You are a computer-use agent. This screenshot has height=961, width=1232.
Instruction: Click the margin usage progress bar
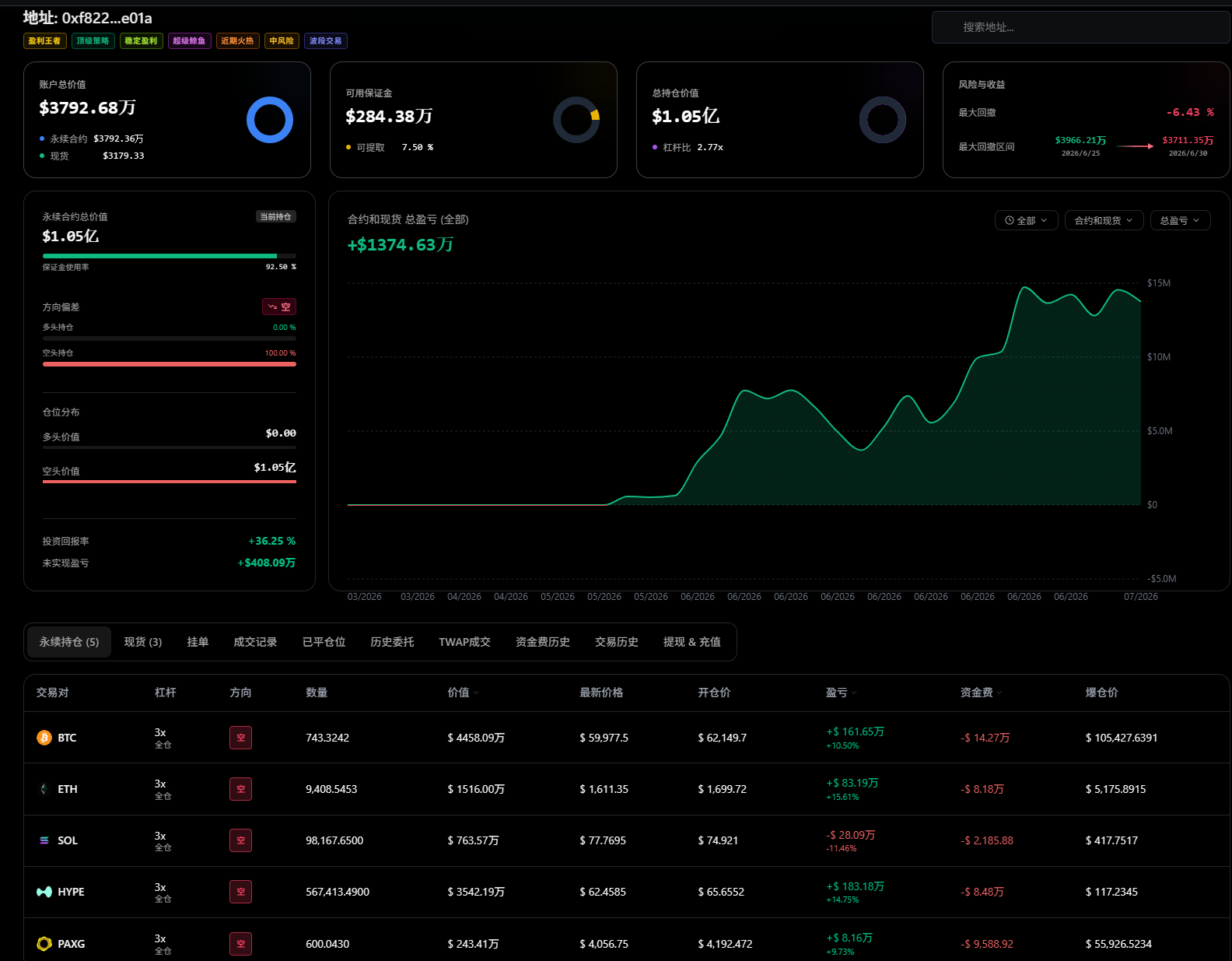170,255
